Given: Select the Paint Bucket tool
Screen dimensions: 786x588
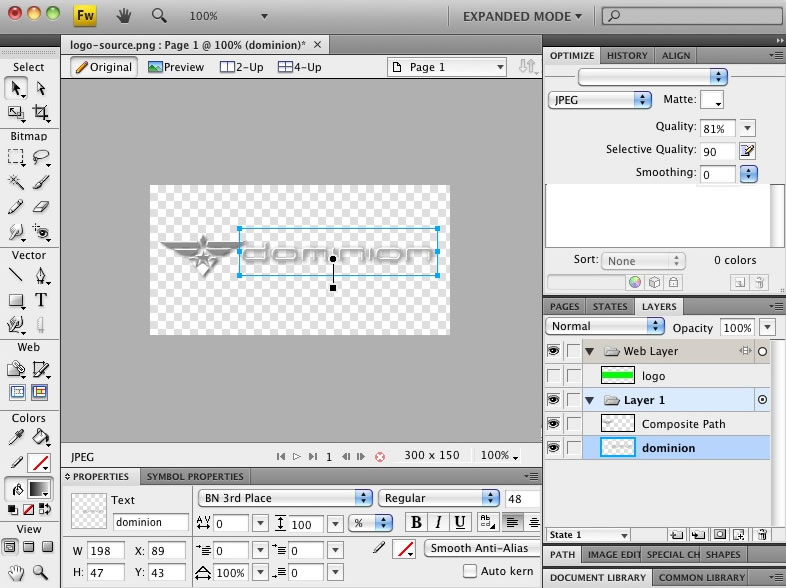Looking at the screenshot, I should click(x=41, y=438).
